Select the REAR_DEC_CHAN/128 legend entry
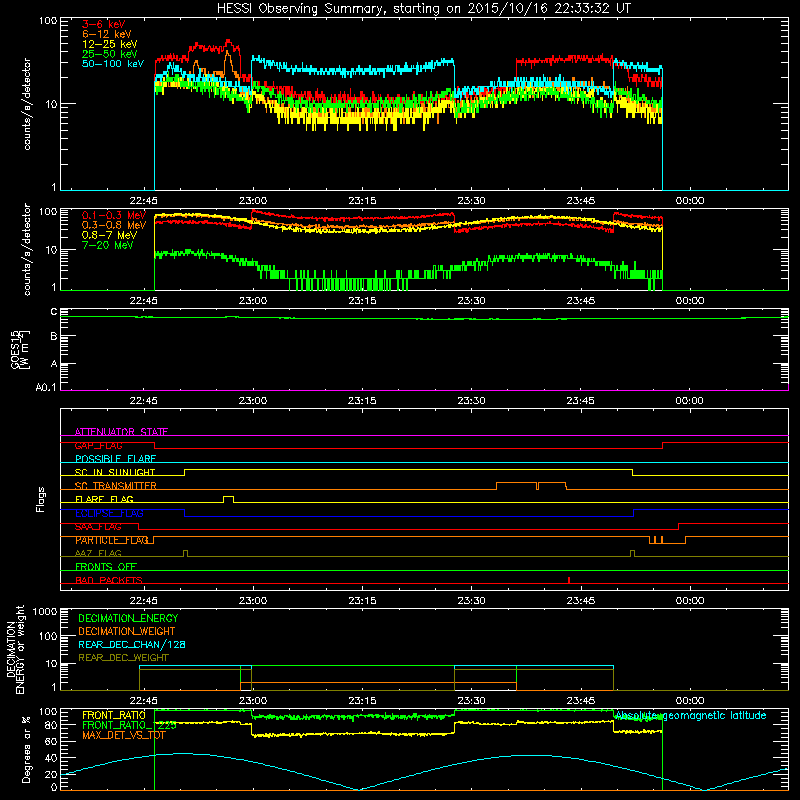 tap(132, 644)
